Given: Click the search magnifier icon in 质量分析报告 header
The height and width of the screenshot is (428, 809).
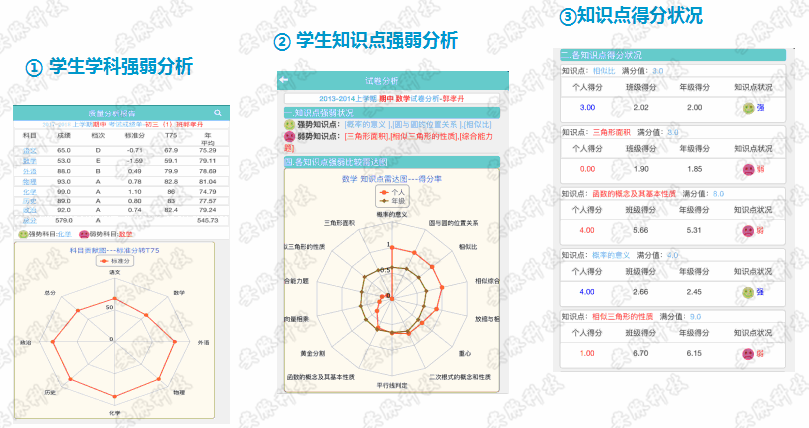Looking at the screenshot, I should click(217, 113).
